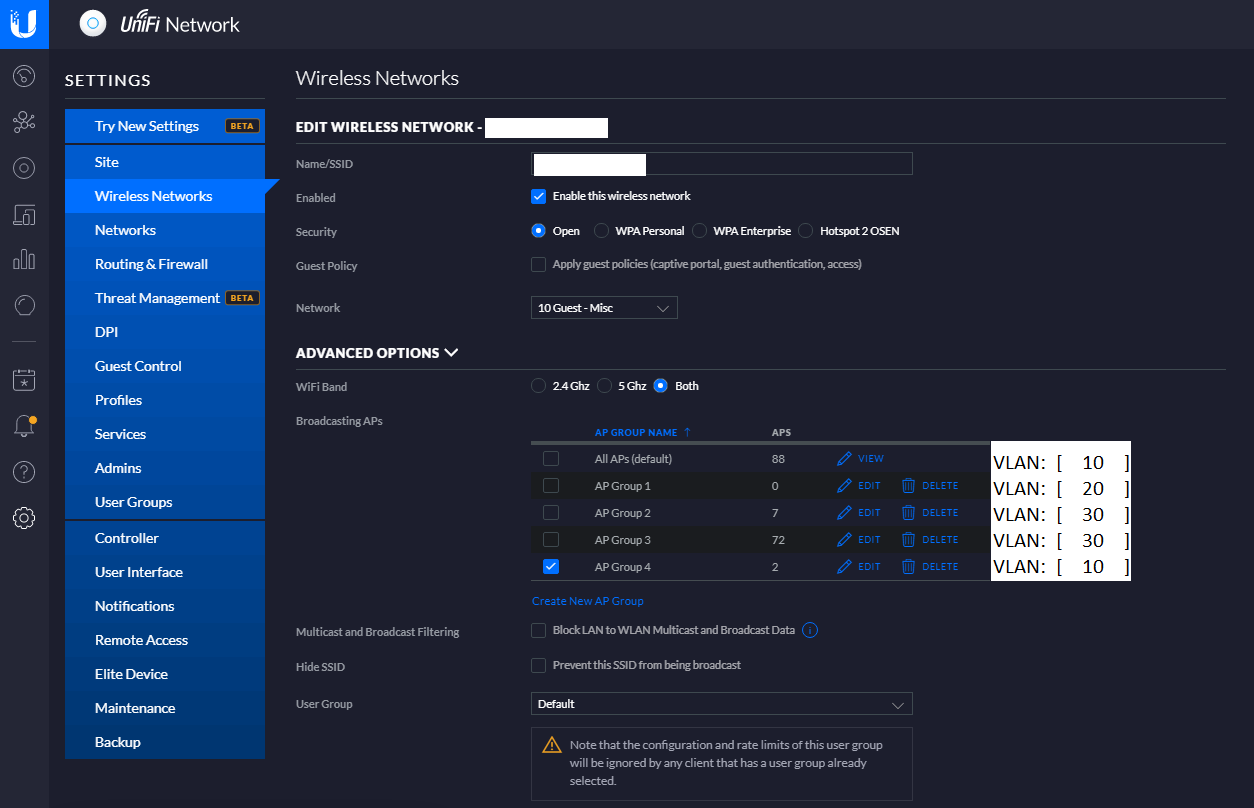Open the Dashboard gauge icon in sidebar
This screenshot has height=808, width=1254.
tap(24, 76)
